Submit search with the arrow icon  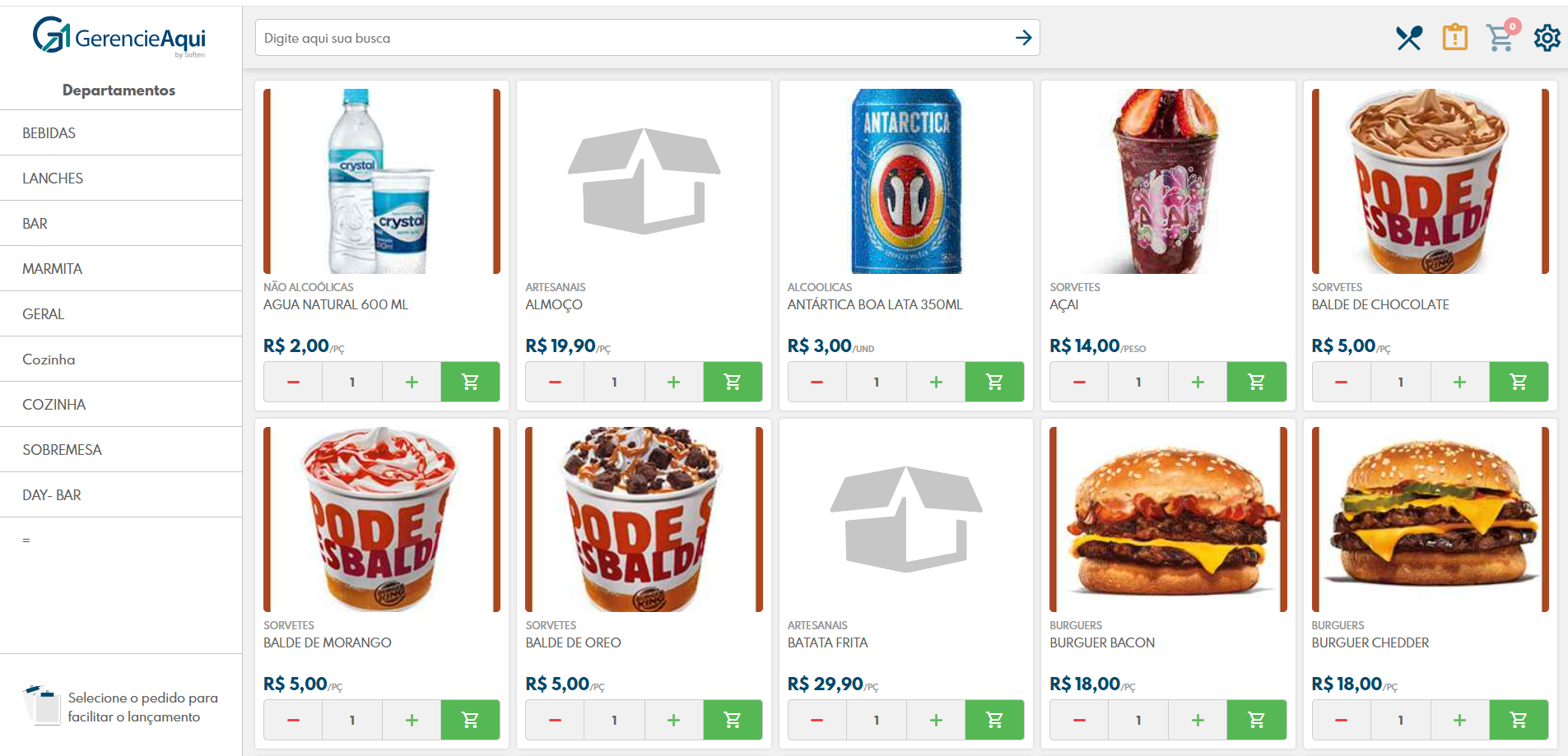pos(1023,38)
